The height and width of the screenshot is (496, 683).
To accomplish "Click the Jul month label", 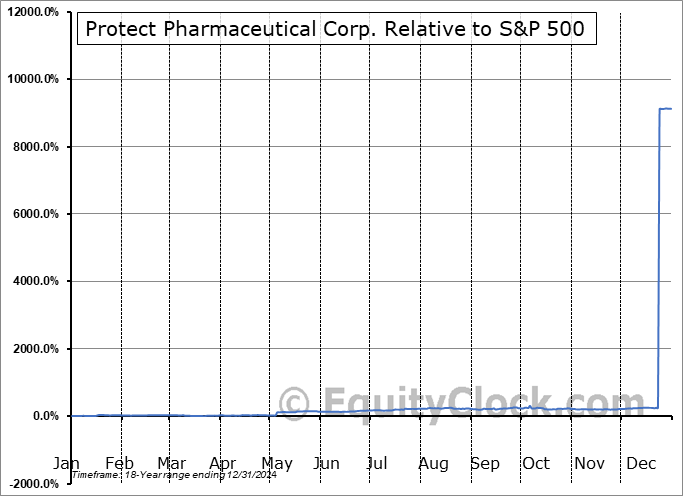I will click(x=378, y=464).
